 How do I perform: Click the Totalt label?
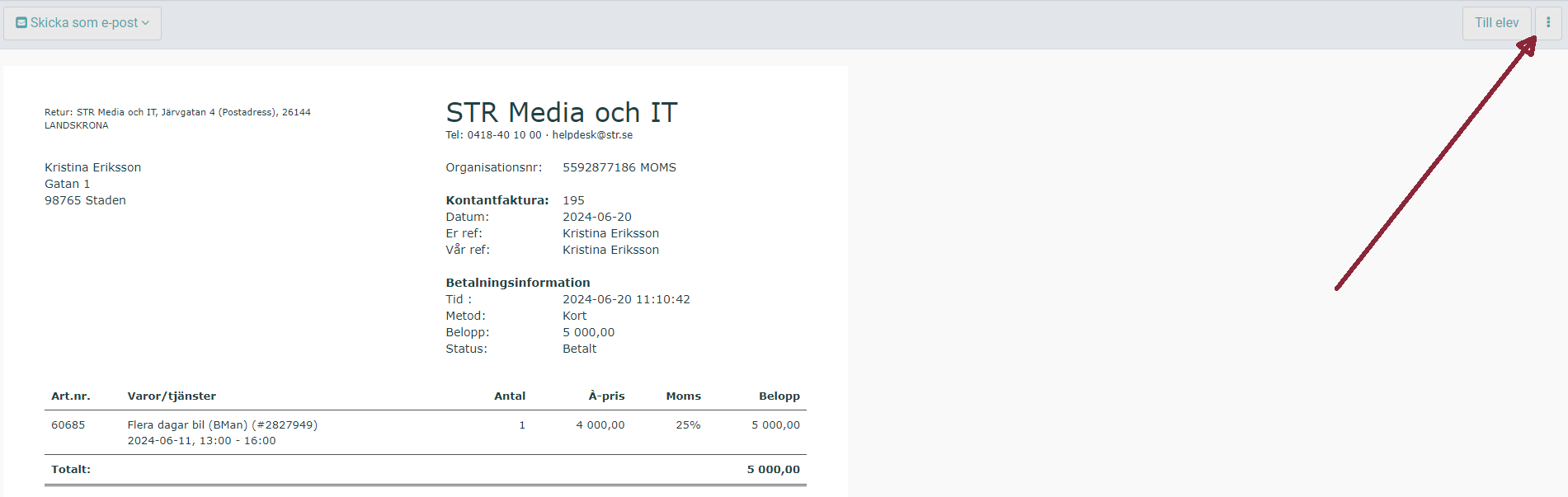[x=71, y=470]
